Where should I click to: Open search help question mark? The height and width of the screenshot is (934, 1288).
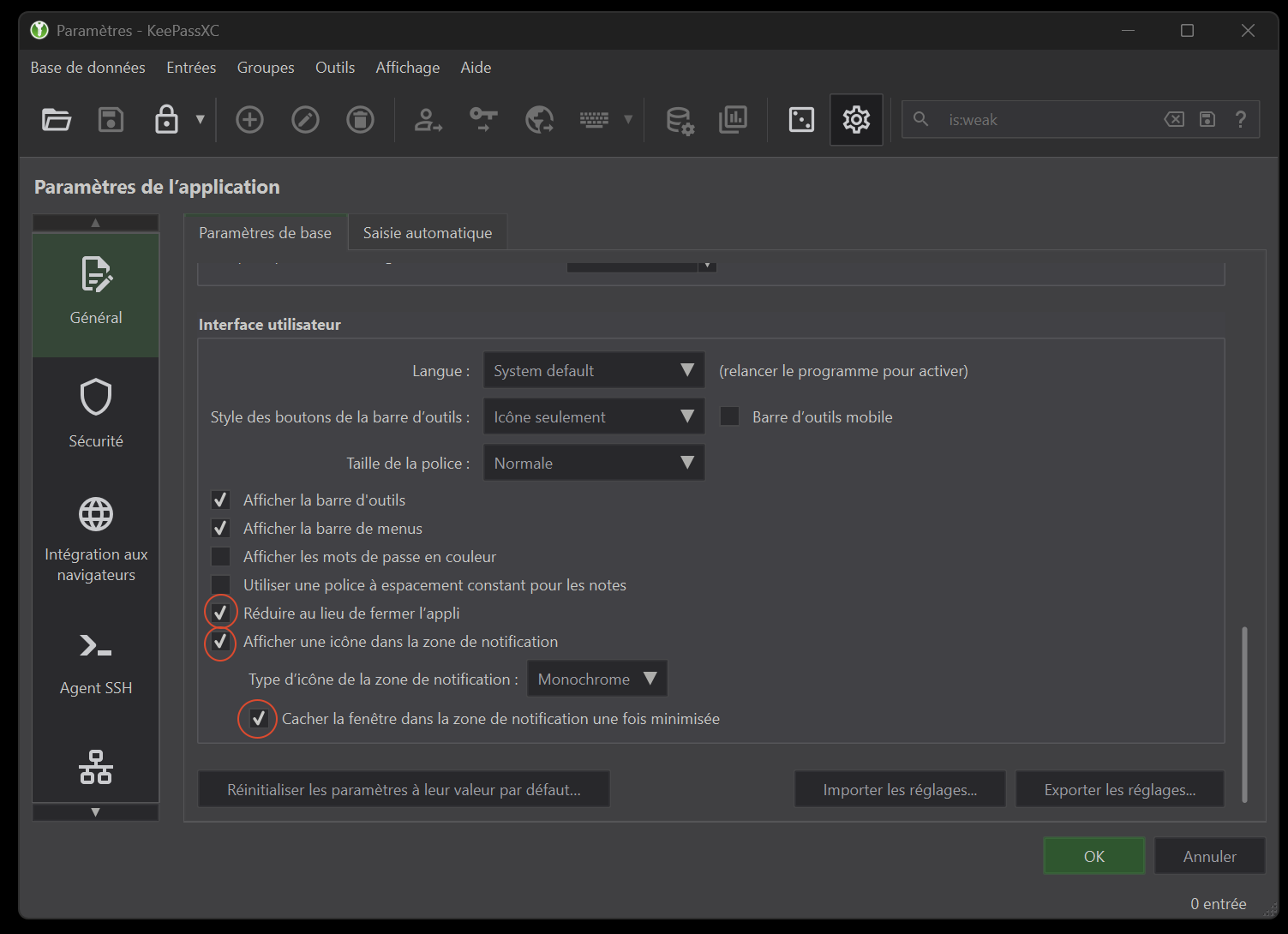tap(1240, 119)
